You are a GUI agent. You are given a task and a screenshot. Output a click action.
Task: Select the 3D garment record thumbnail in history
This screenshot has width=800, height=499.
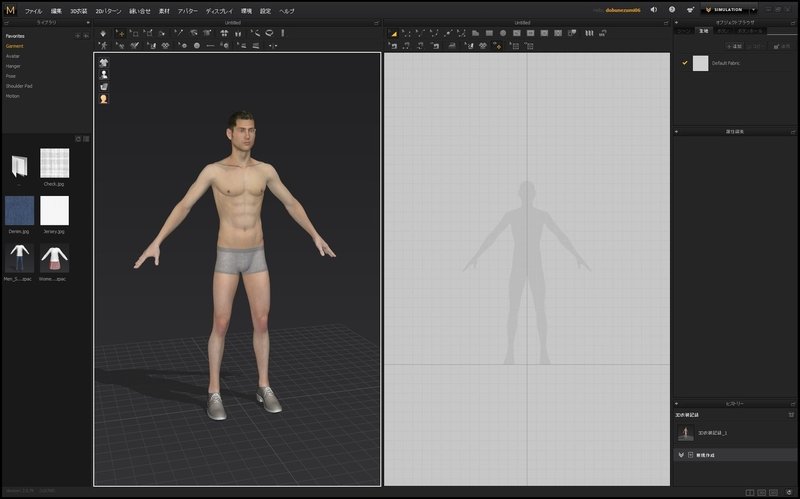coord(685,433)
